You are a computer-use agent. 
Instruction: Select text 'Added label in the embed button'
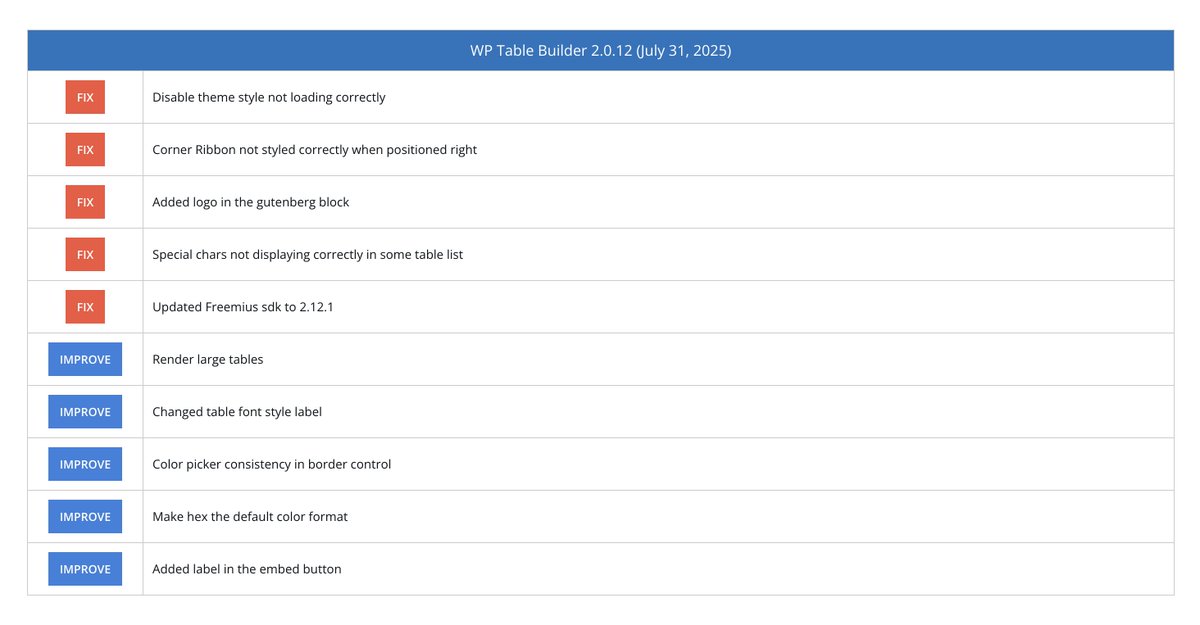[x=247, y=569]
